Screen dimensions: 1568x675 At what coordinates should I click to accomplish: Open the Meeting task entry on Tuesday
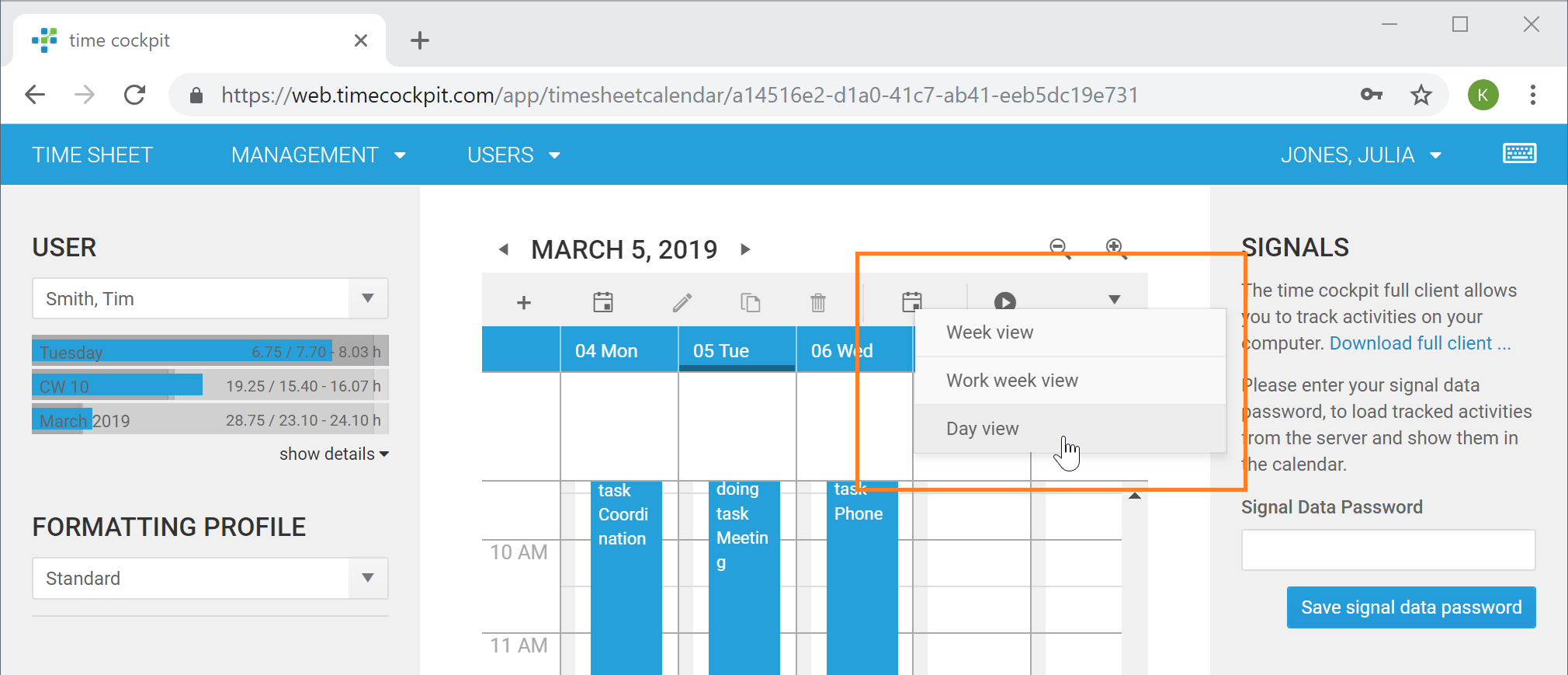coord(744,577)
